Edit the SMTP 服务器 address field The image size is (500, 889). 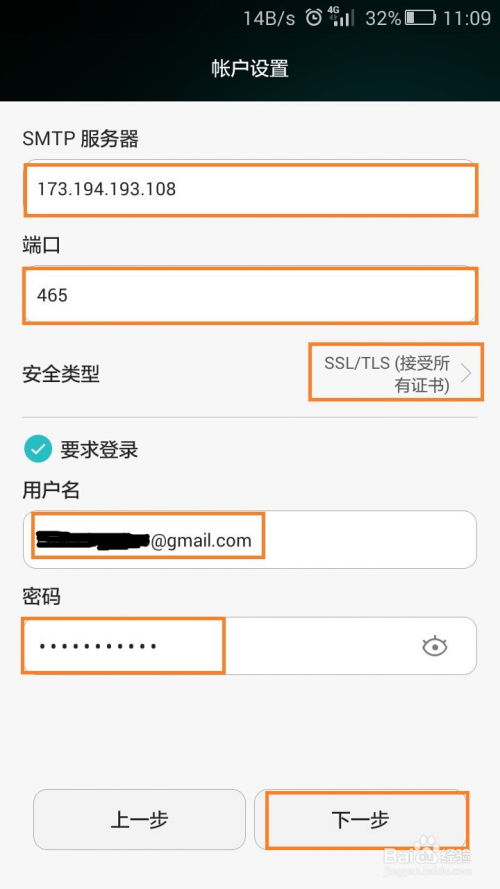(x=250, y=189)
